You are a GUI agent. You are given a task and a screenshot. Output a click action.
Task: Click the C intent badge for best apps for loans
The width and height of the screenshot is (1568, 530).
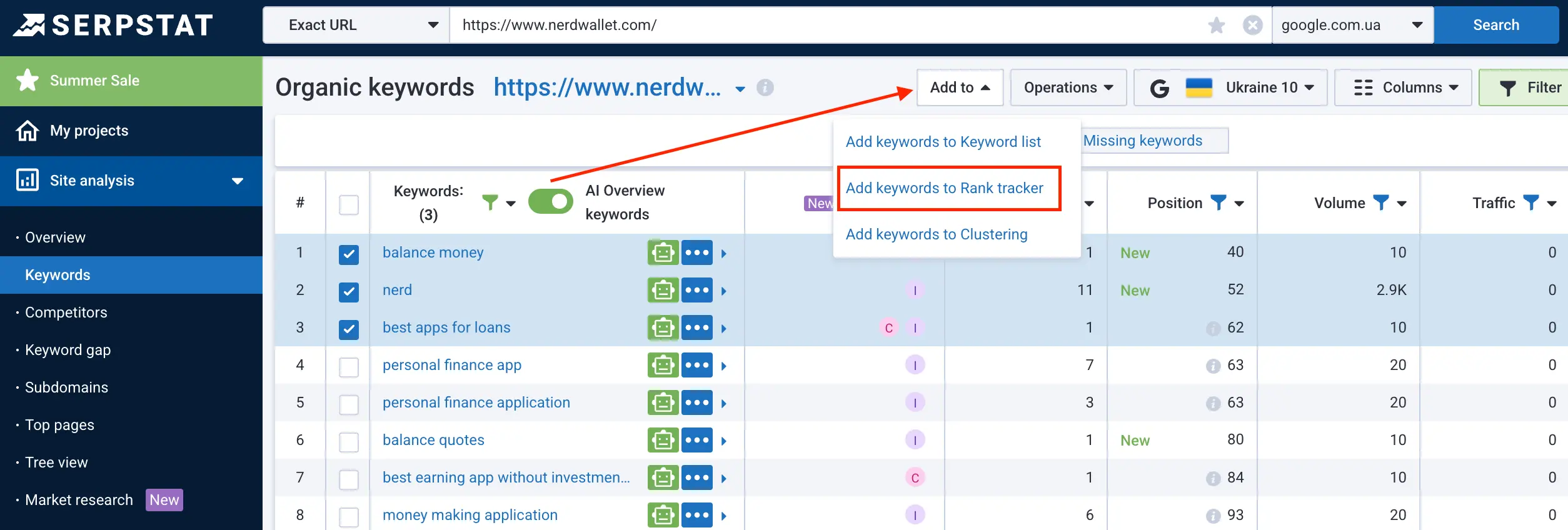(x=889, y=328)
